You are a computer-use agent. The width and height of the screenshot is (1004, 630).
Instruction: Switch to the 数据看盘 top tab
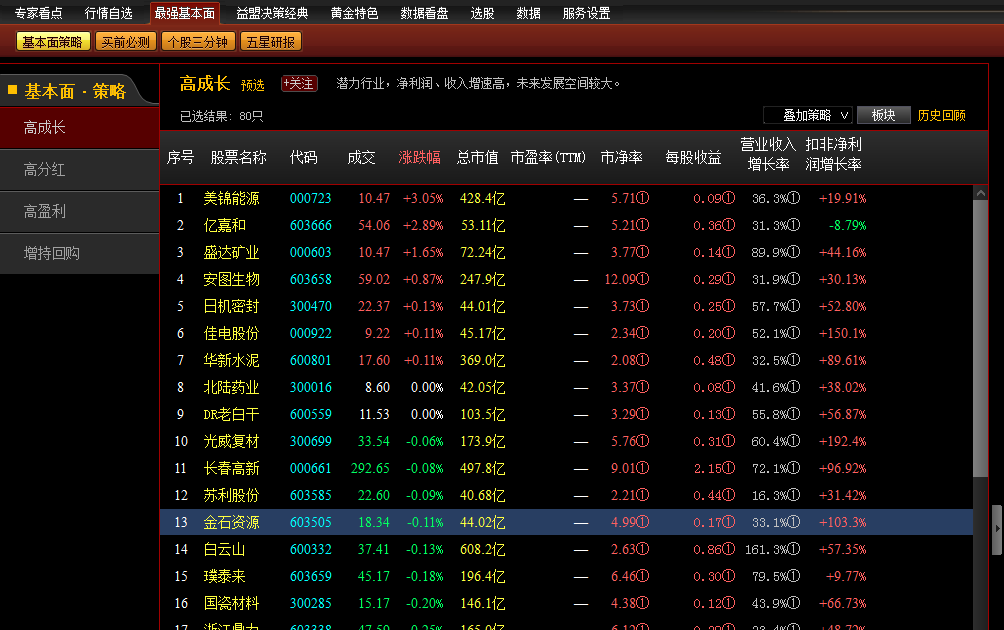(424, 13)
